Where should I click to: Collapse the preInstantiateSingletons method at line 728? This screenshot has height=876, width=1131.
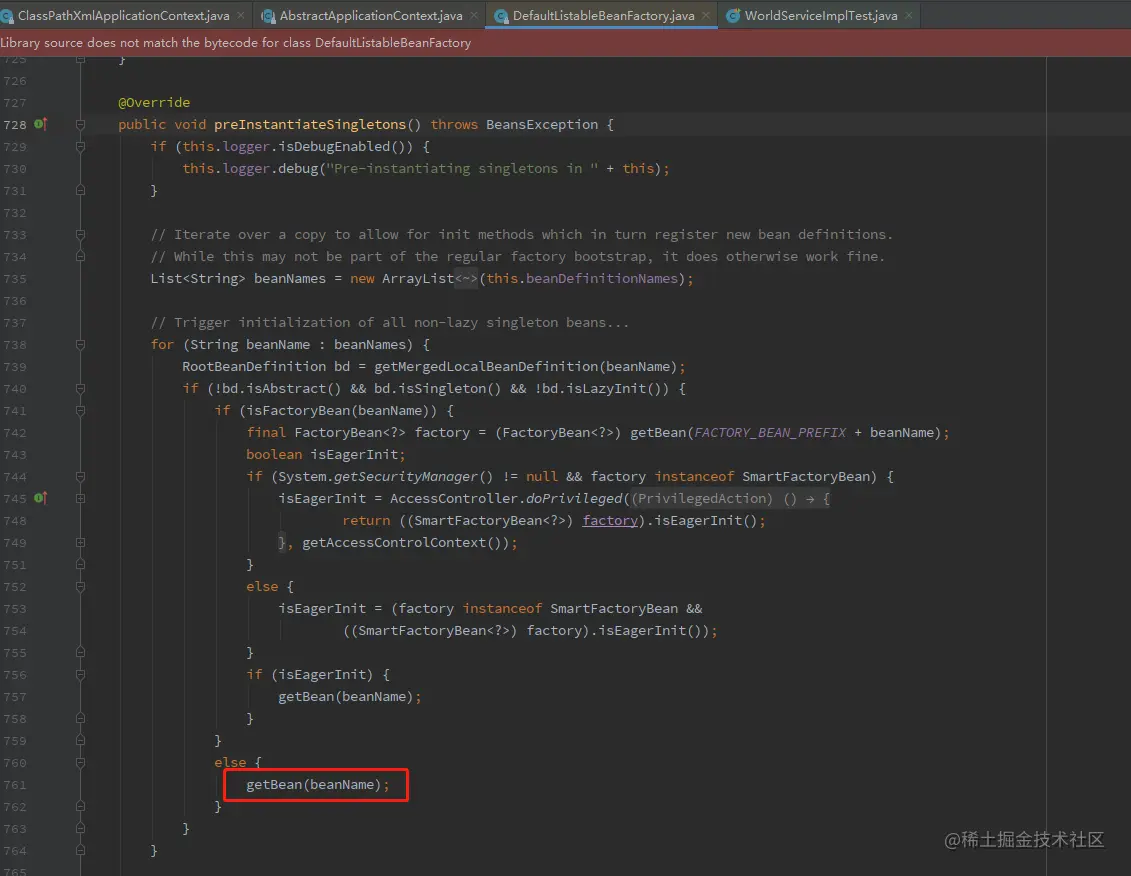coord(80,125)
